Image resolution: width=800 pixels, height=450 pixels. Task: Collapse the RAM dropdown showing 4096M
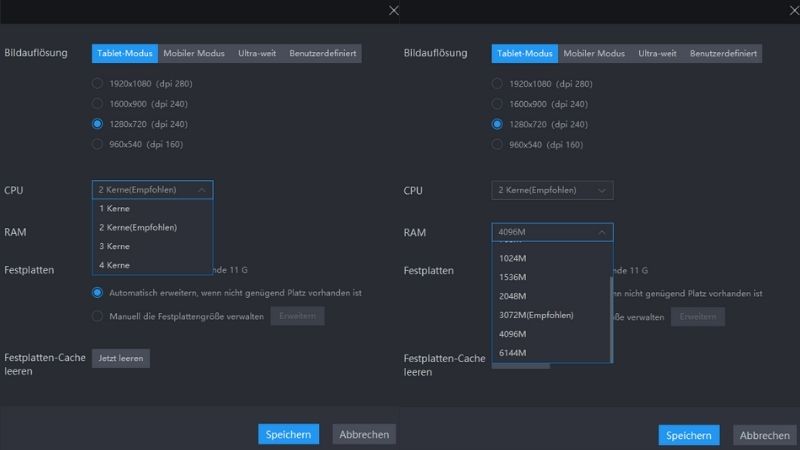(x=552, y=232)
